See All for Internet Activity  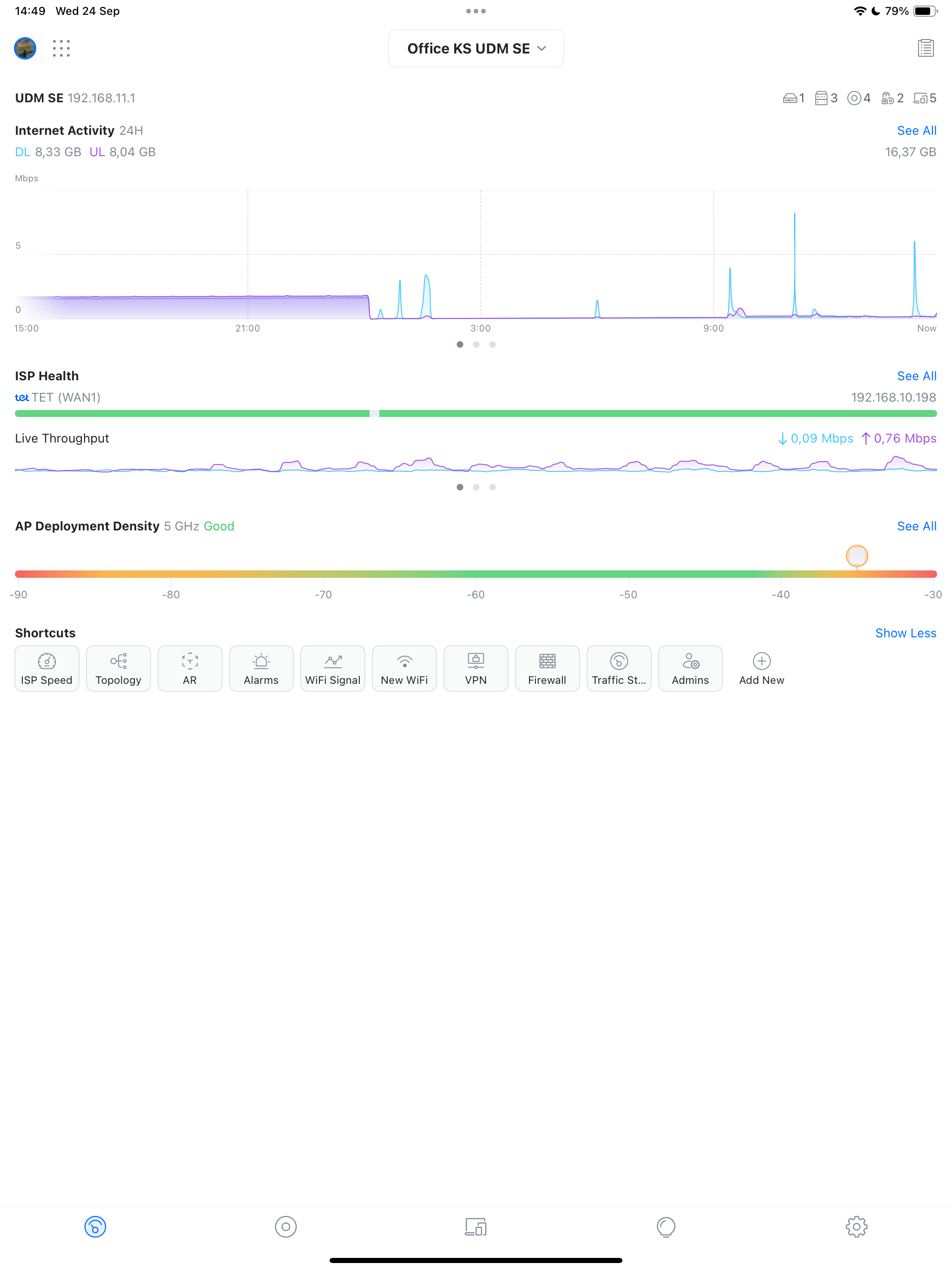(916, 130)
